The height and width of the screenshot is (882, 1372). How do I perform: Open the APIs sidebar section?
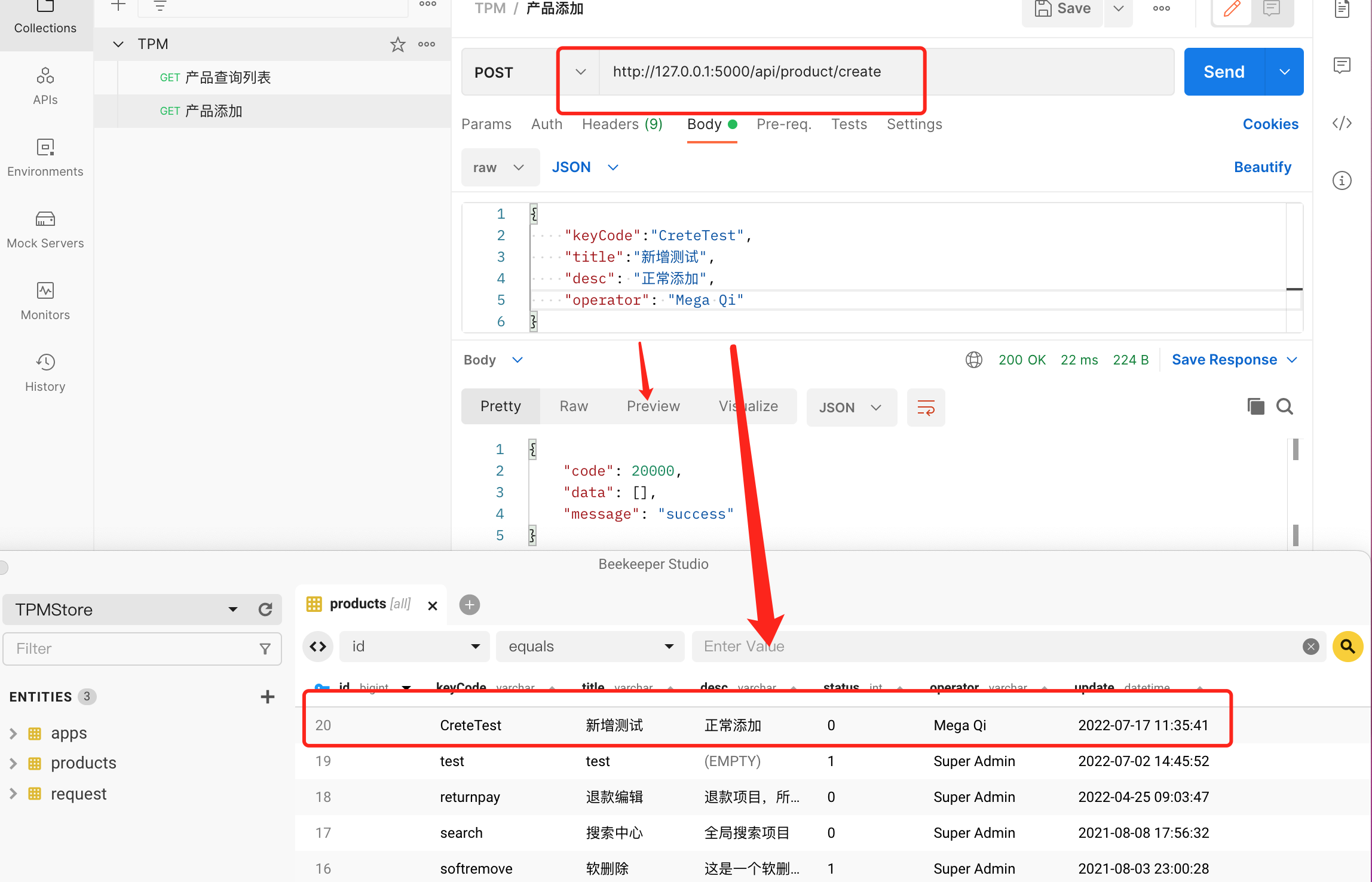tap(45, 87)
